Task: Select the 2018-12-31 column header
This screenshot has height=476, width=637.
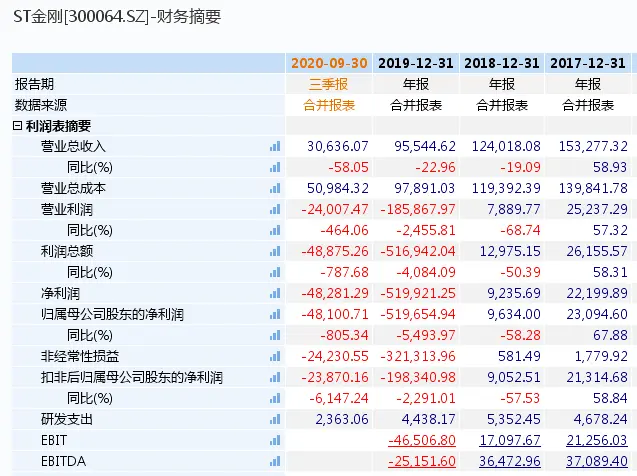Action: coord(502,63)
